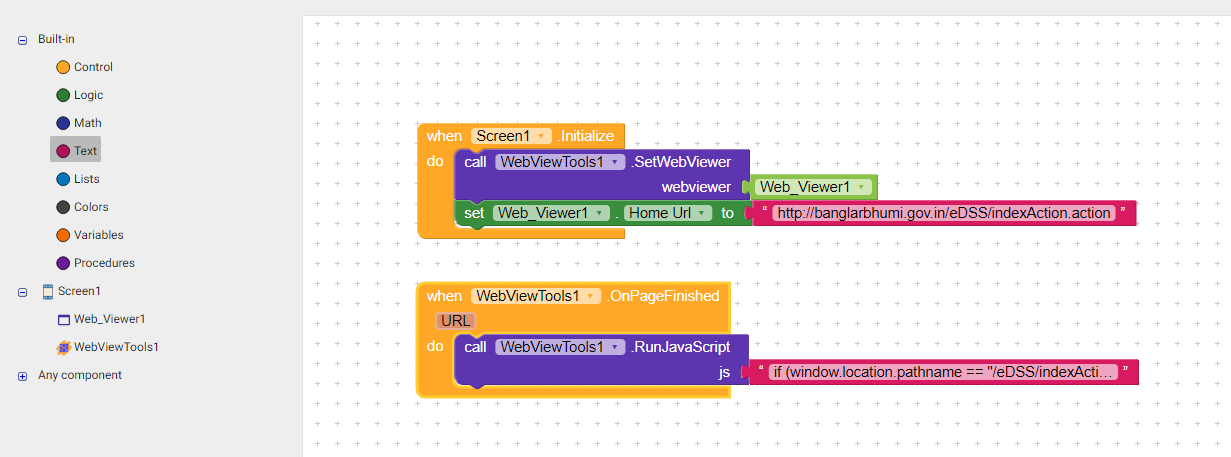Open the Logic blocks drawer
Viewport: 1231px width, 457px height.
80,95
